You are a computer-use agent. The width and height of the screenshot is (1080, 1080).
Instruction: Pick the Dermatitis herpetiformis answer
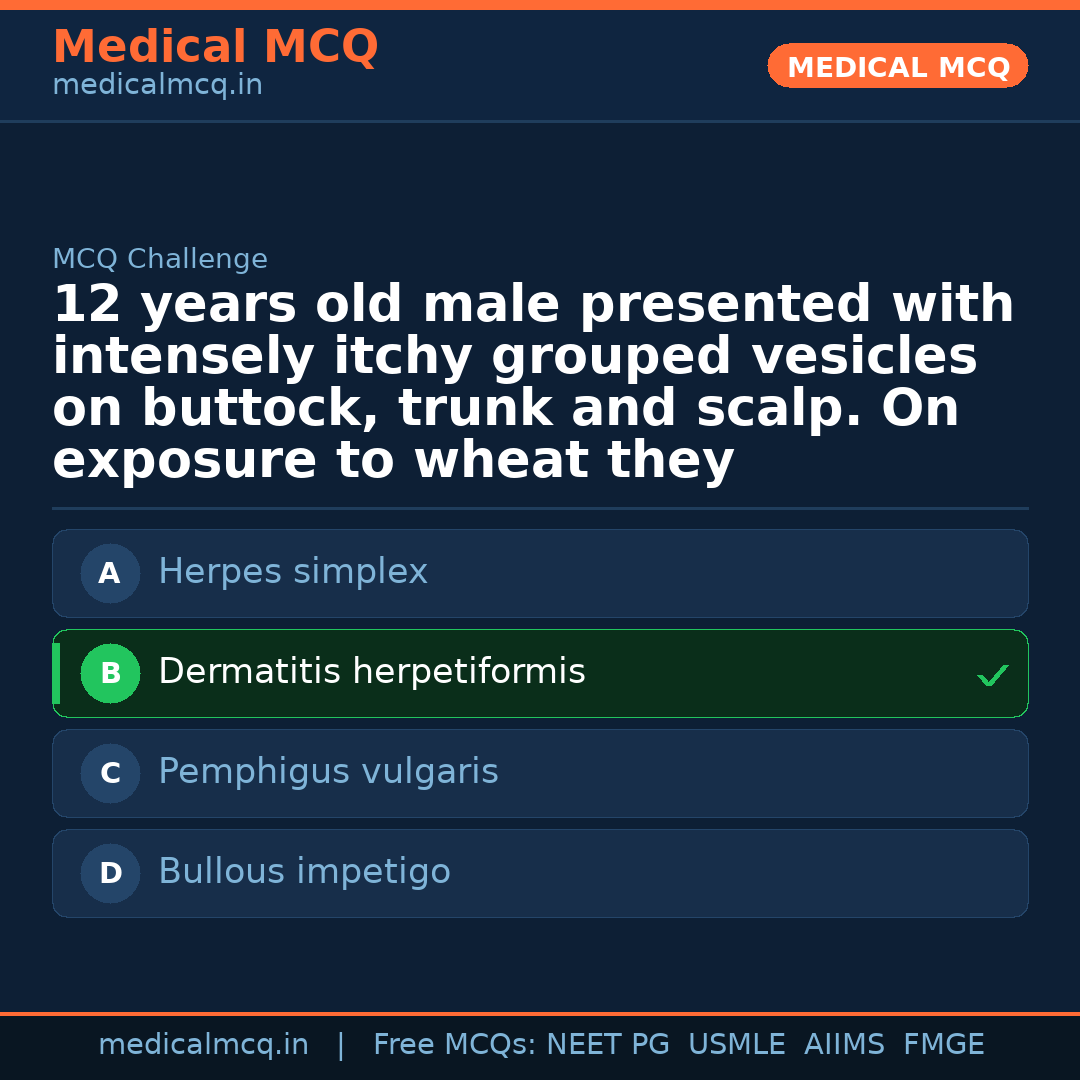tap(372, 673)
